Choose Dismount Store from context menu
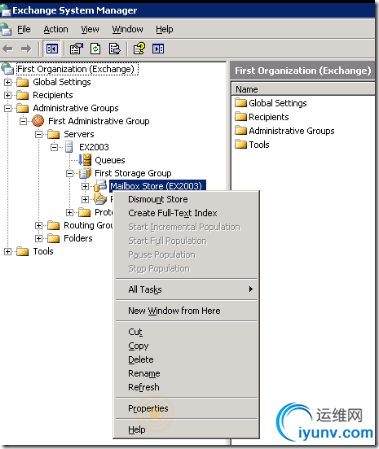 [x=187, y=199]
